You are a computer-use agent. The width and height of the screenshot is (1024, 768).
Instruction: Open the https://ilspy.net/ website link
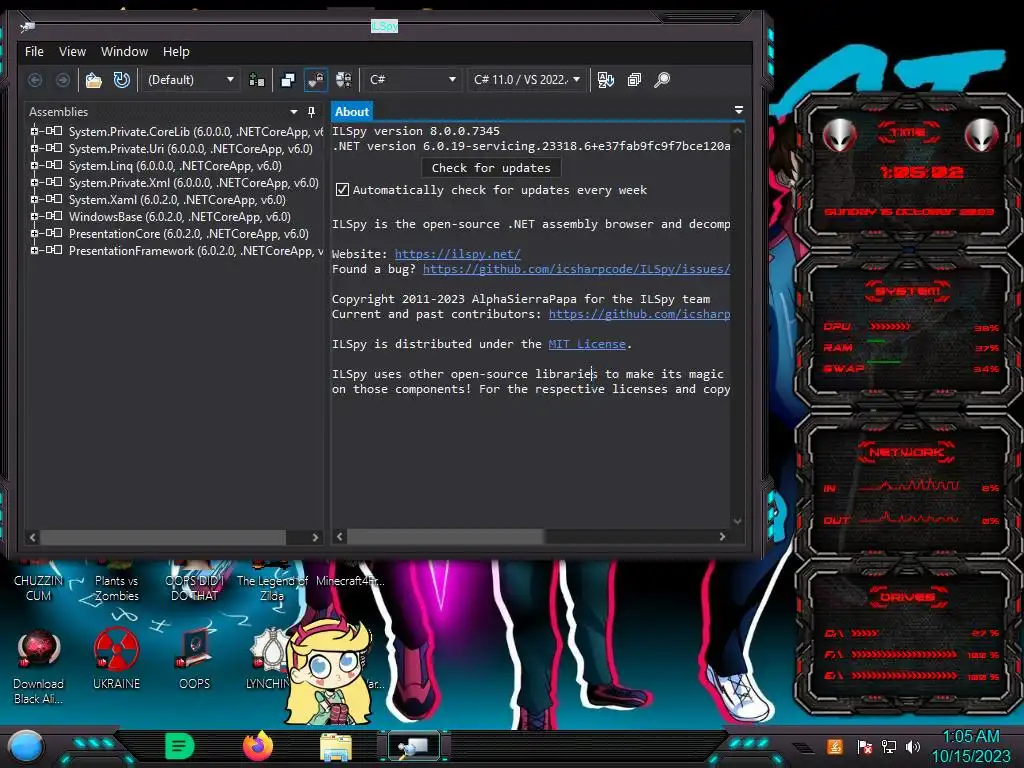click(x=457, y=254)
